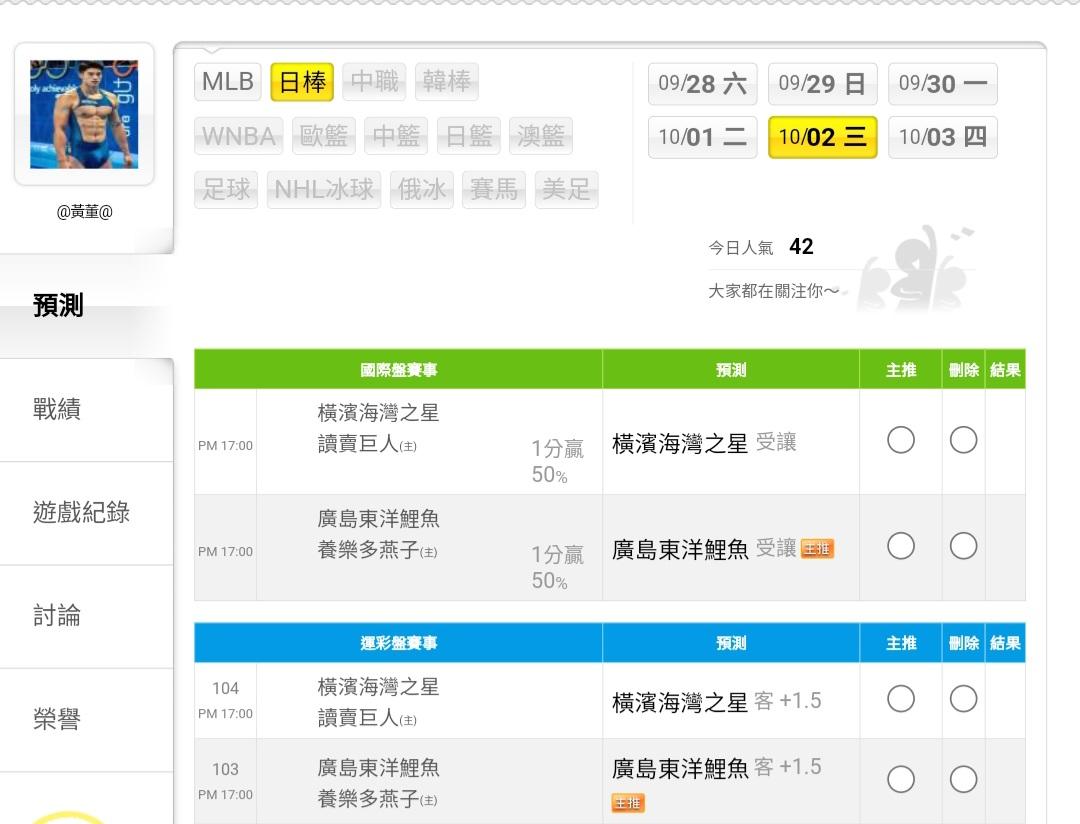Select the 賽馬 tab

tap(494, 189)
